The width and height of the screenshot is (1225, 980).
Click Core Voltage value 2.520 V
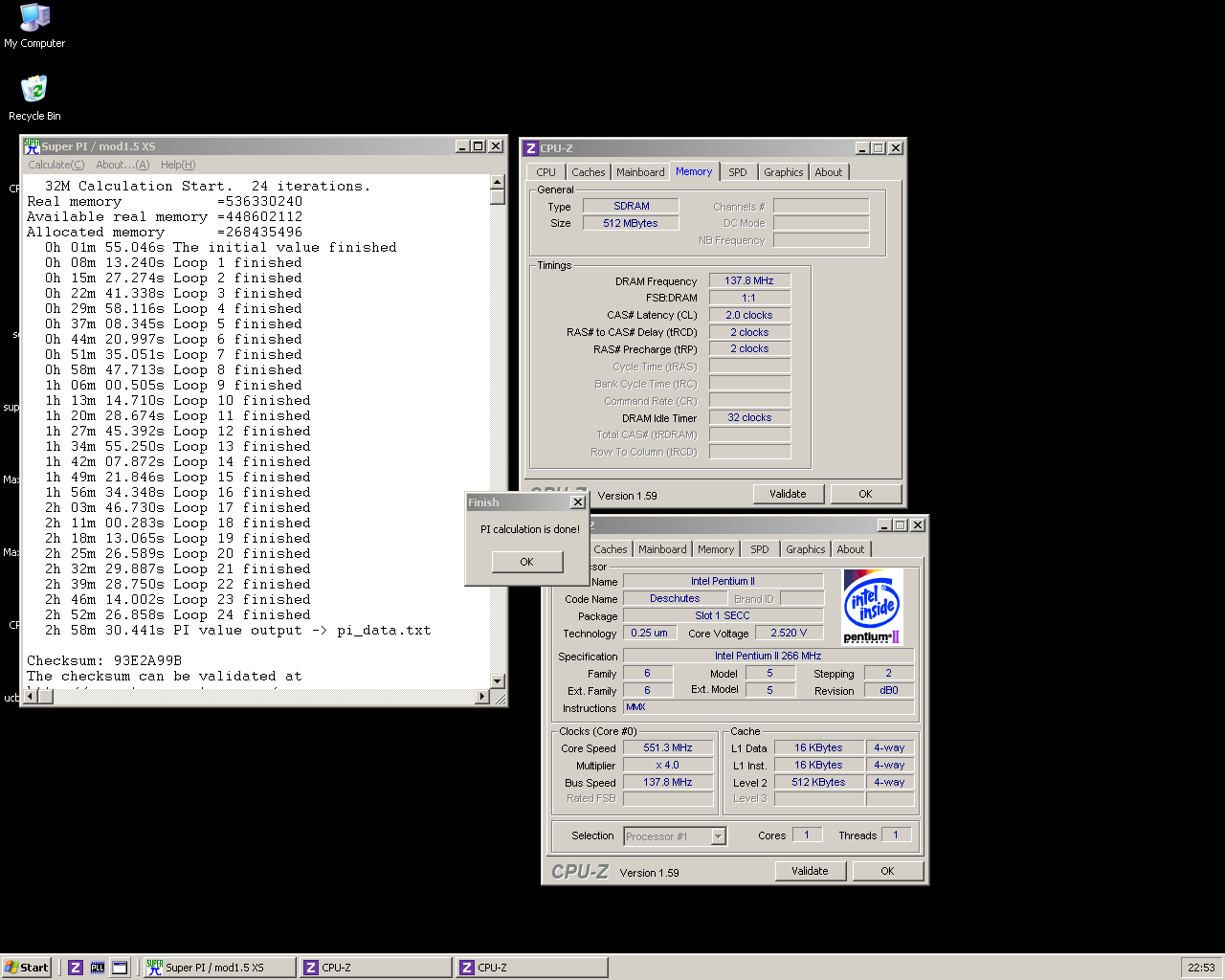point(790,633)
